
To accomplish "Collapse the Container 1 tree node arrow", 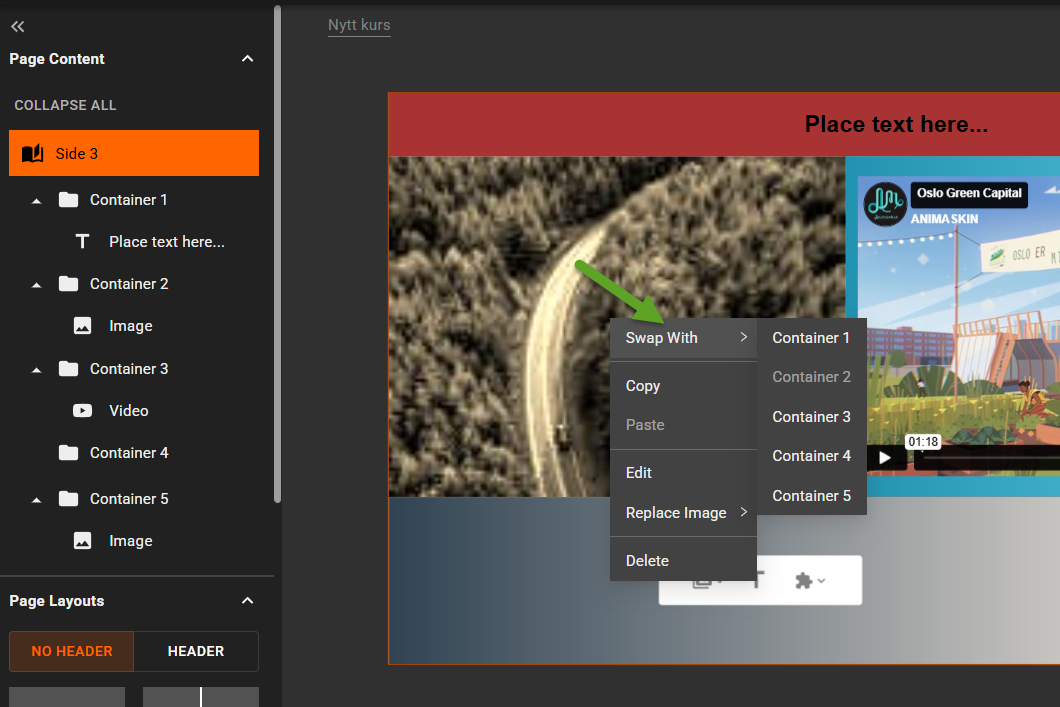I will pyautogui.click(x=37, y=201).
